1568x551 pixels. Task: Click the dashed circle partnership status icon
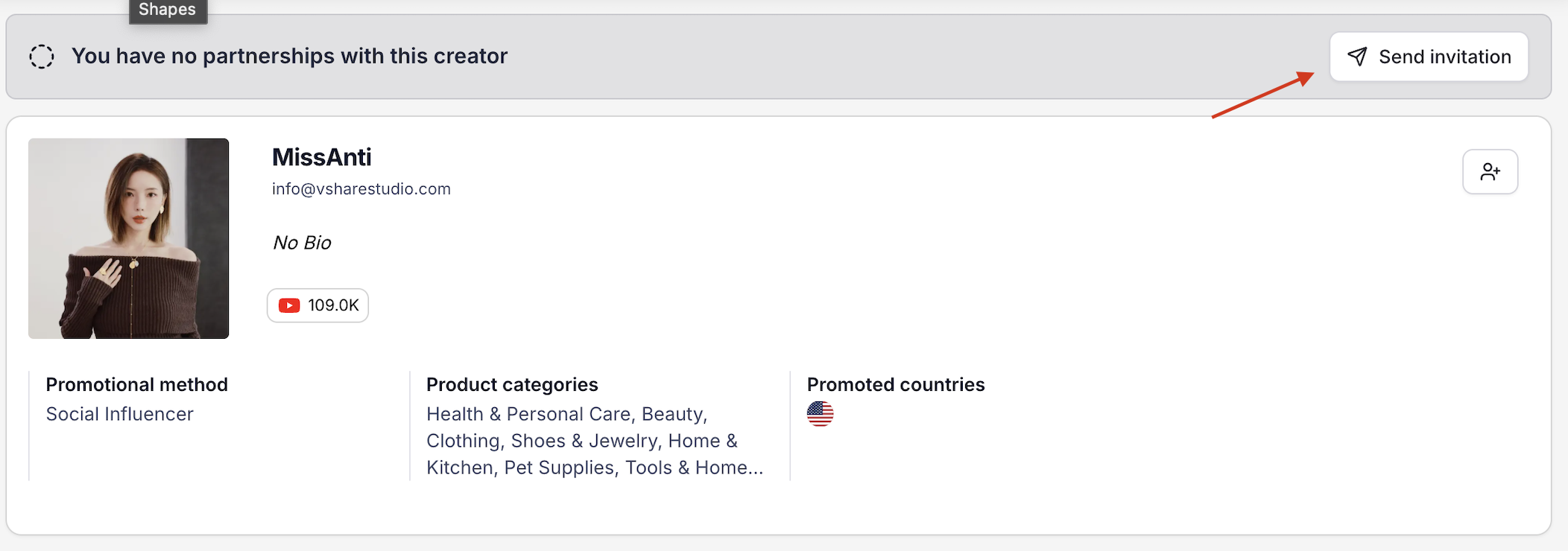tap(42, 57)
